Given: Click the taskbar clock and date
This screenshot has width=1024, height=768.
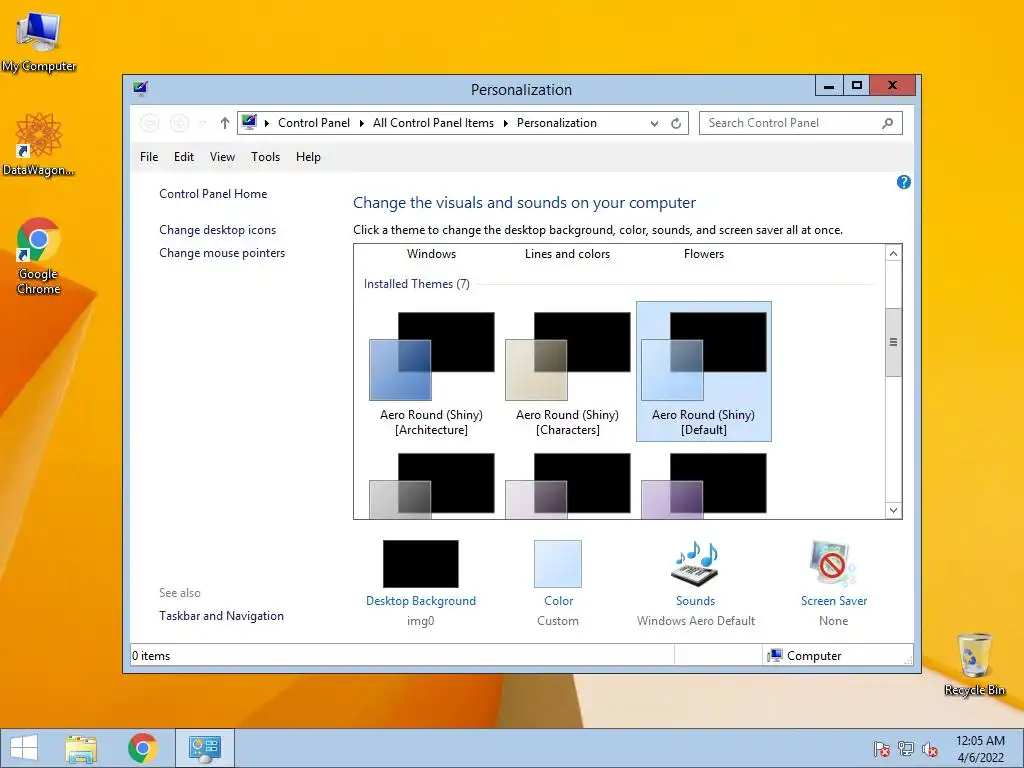Looking at the screenshot, I should (x=980, y=749).
